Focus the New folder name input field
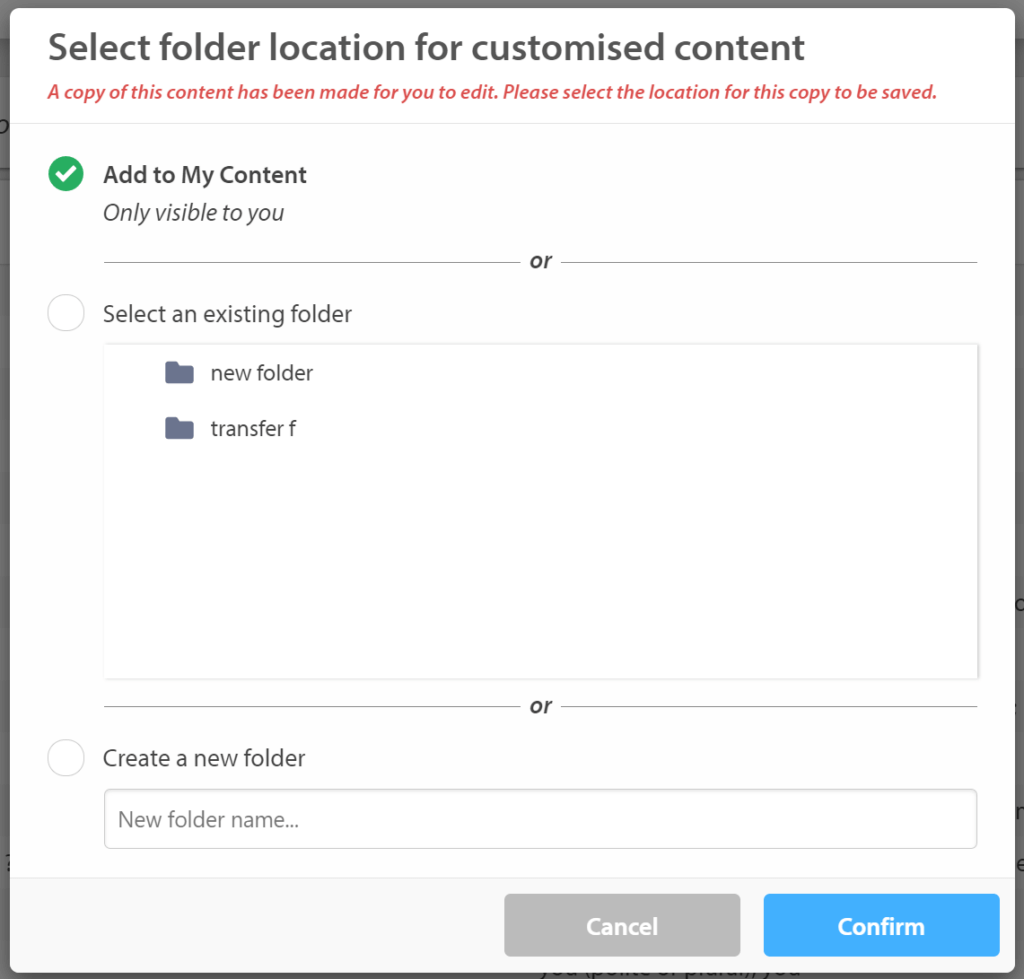This screenshot has height=979, width=1024. click(540, 819)
